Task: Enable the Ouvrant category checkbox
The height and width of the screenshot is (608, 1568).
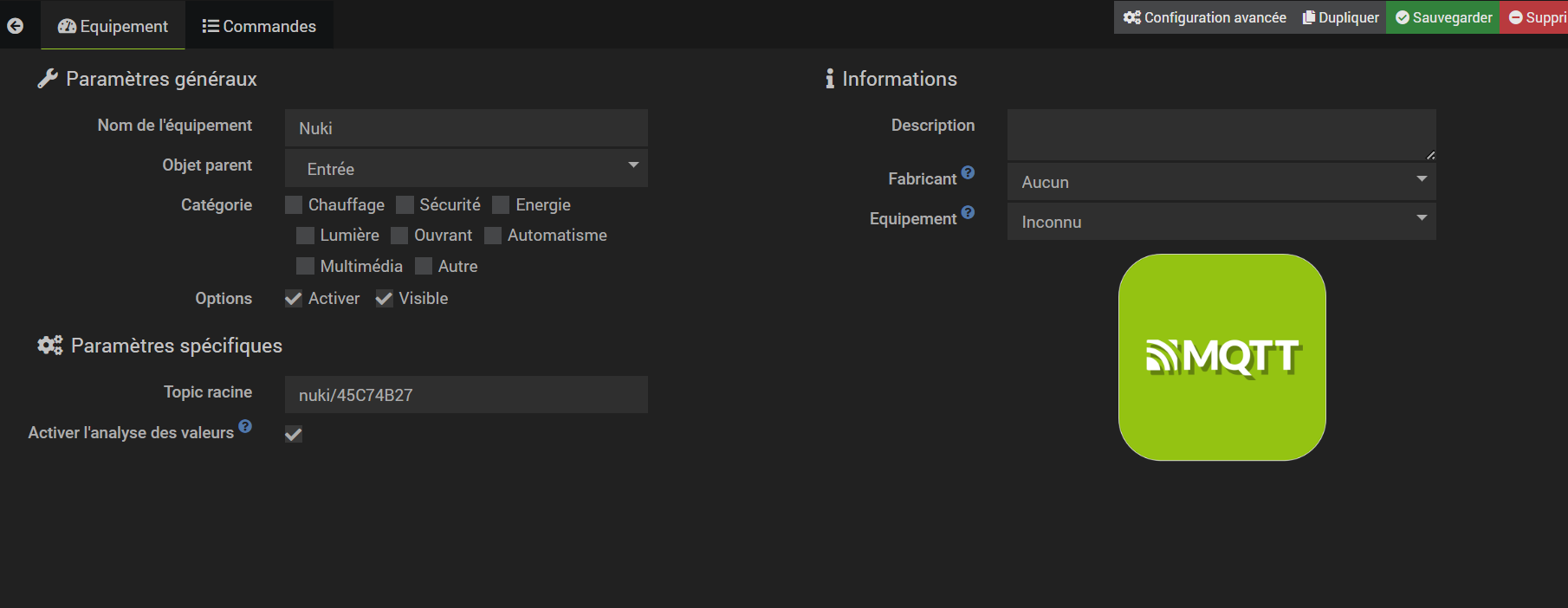Action: point(399,236)
